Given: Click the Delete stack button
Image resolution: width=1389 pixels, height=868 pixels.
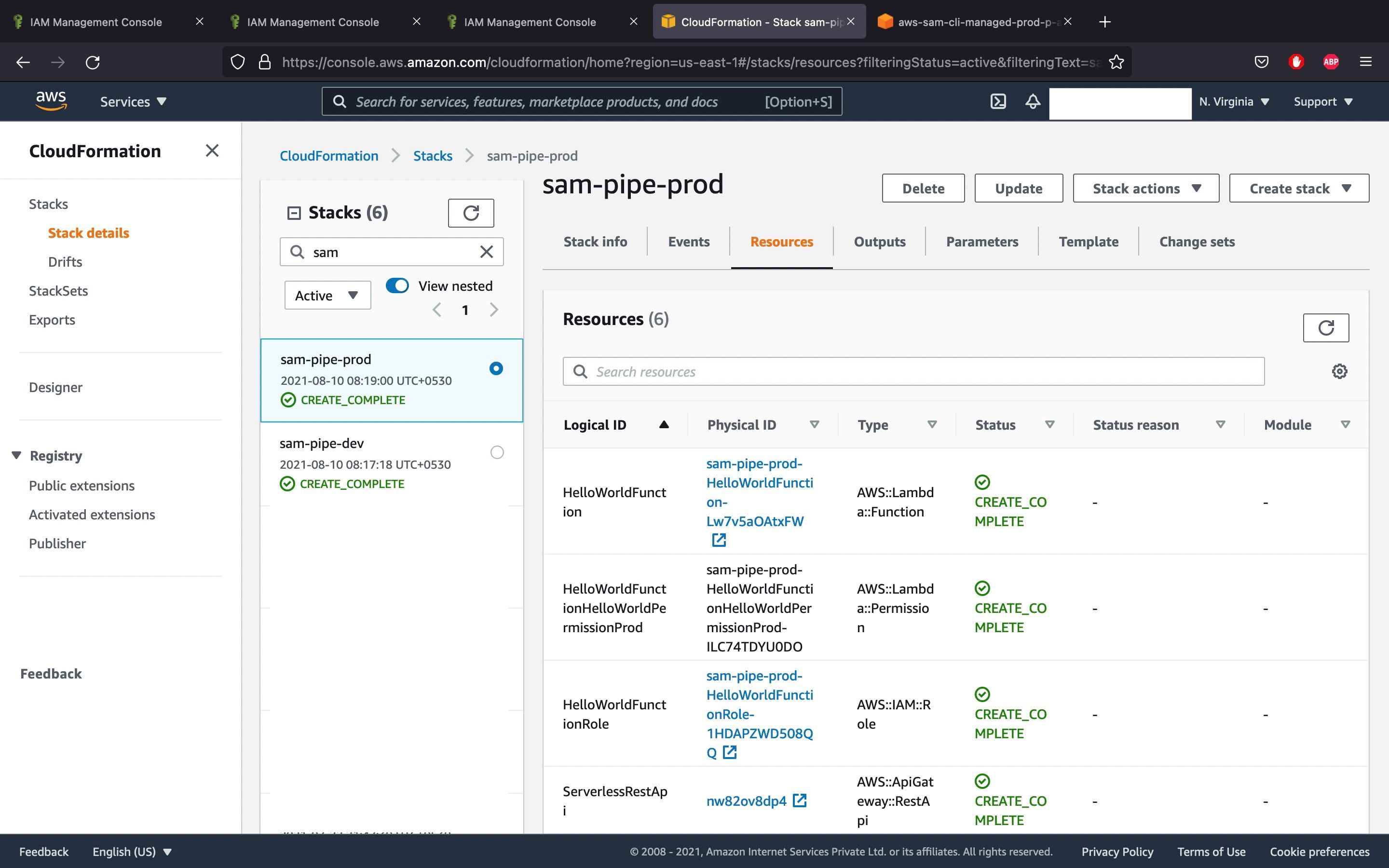Looking at the screenshot, I should point(923,188).
